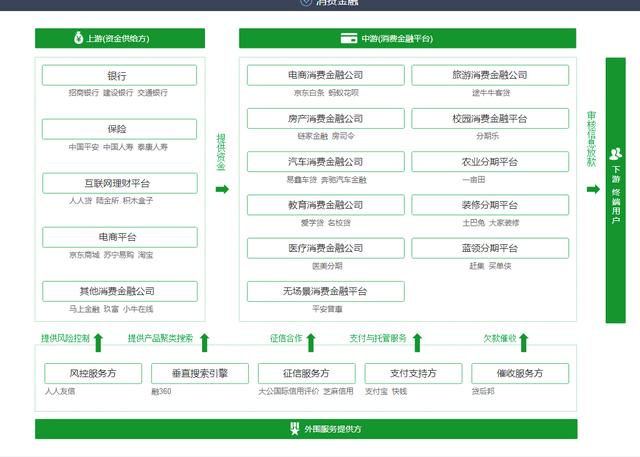
Task: Click the right arrow below 提供资金
Action: pos(222,189)
